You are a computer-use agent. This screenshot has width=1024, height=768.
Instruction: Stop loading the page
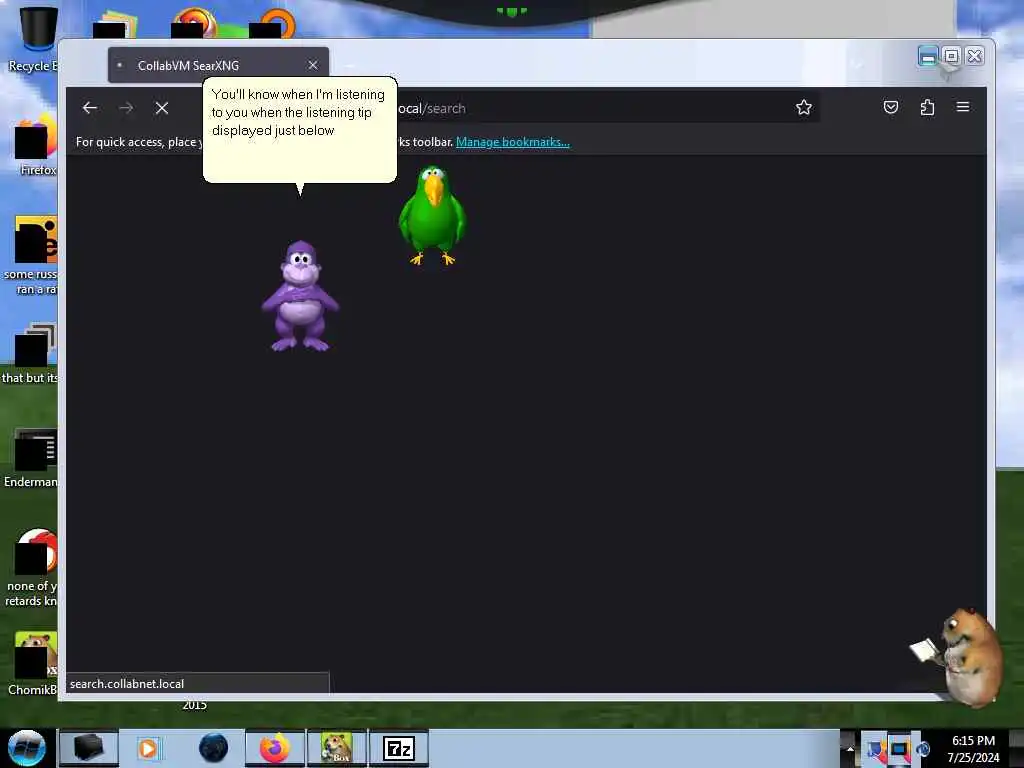point(162,108)
